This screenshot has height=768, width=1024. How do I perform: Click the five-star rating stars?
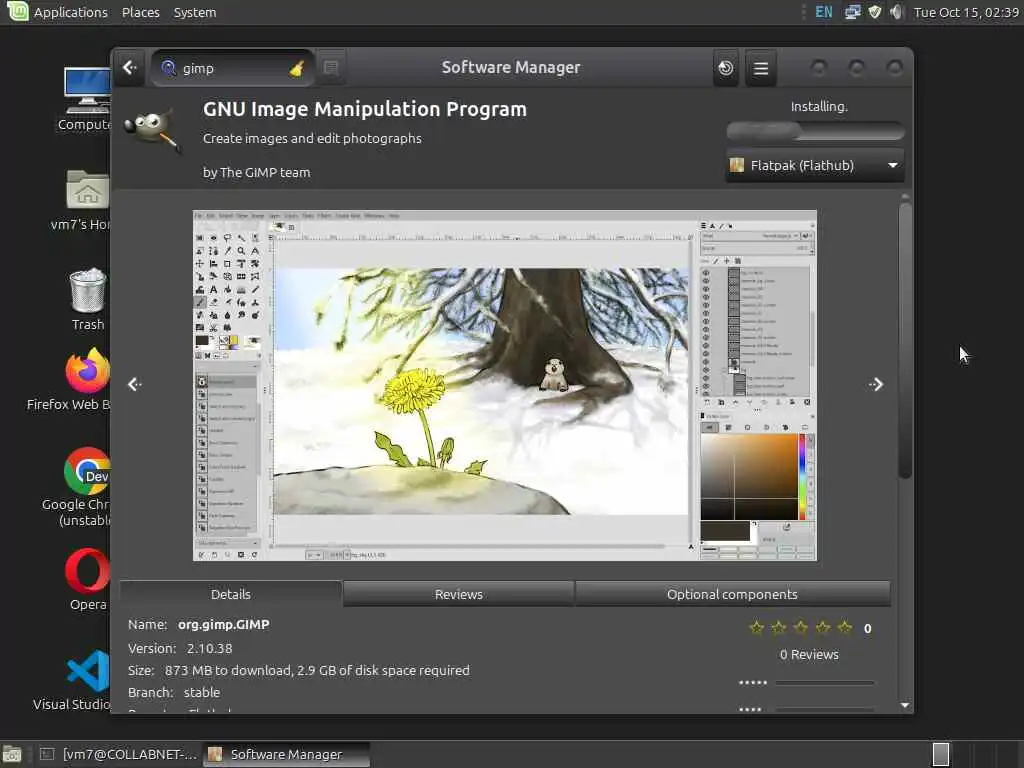[801, 628]
